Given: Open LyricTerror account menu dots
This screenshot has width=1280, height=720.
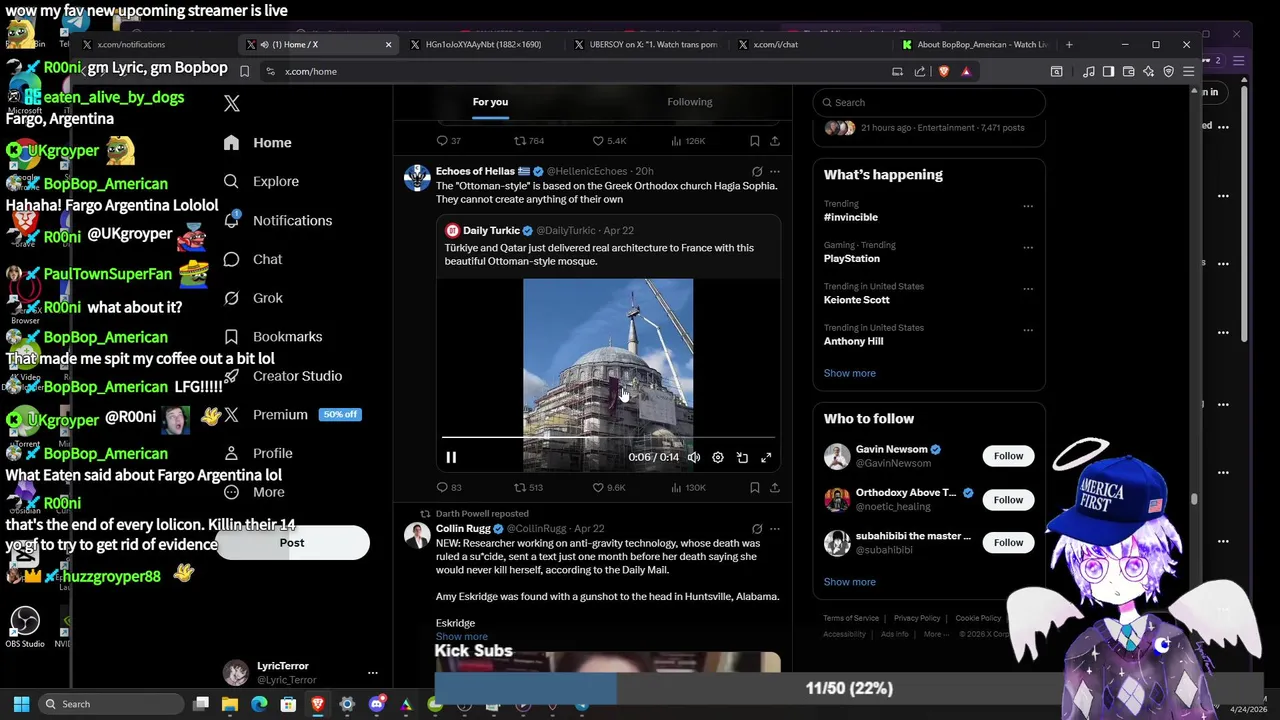Looking at the screenshot, I should click(x=372, y=673).
